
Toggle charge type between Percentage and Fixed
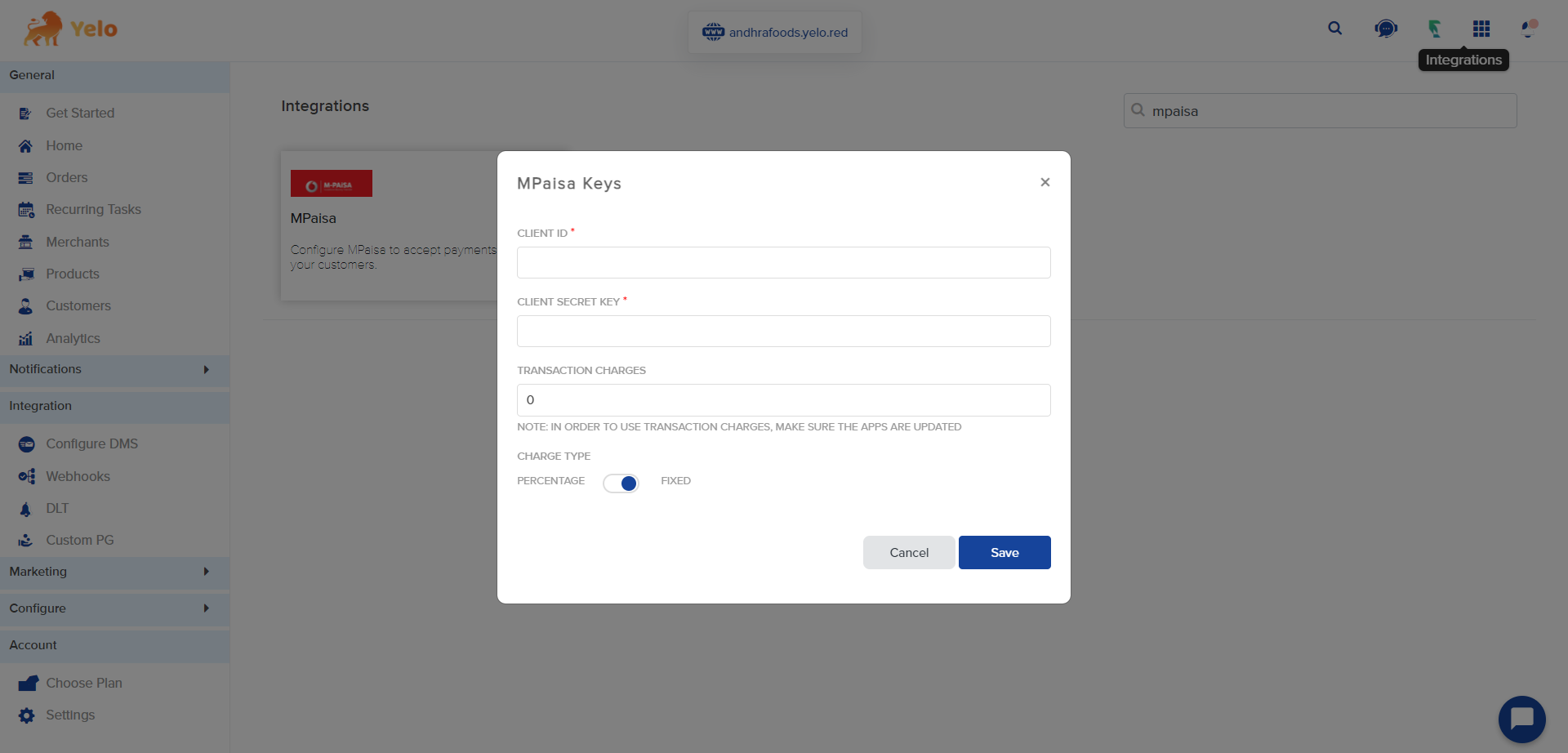[x=621, y=483]
